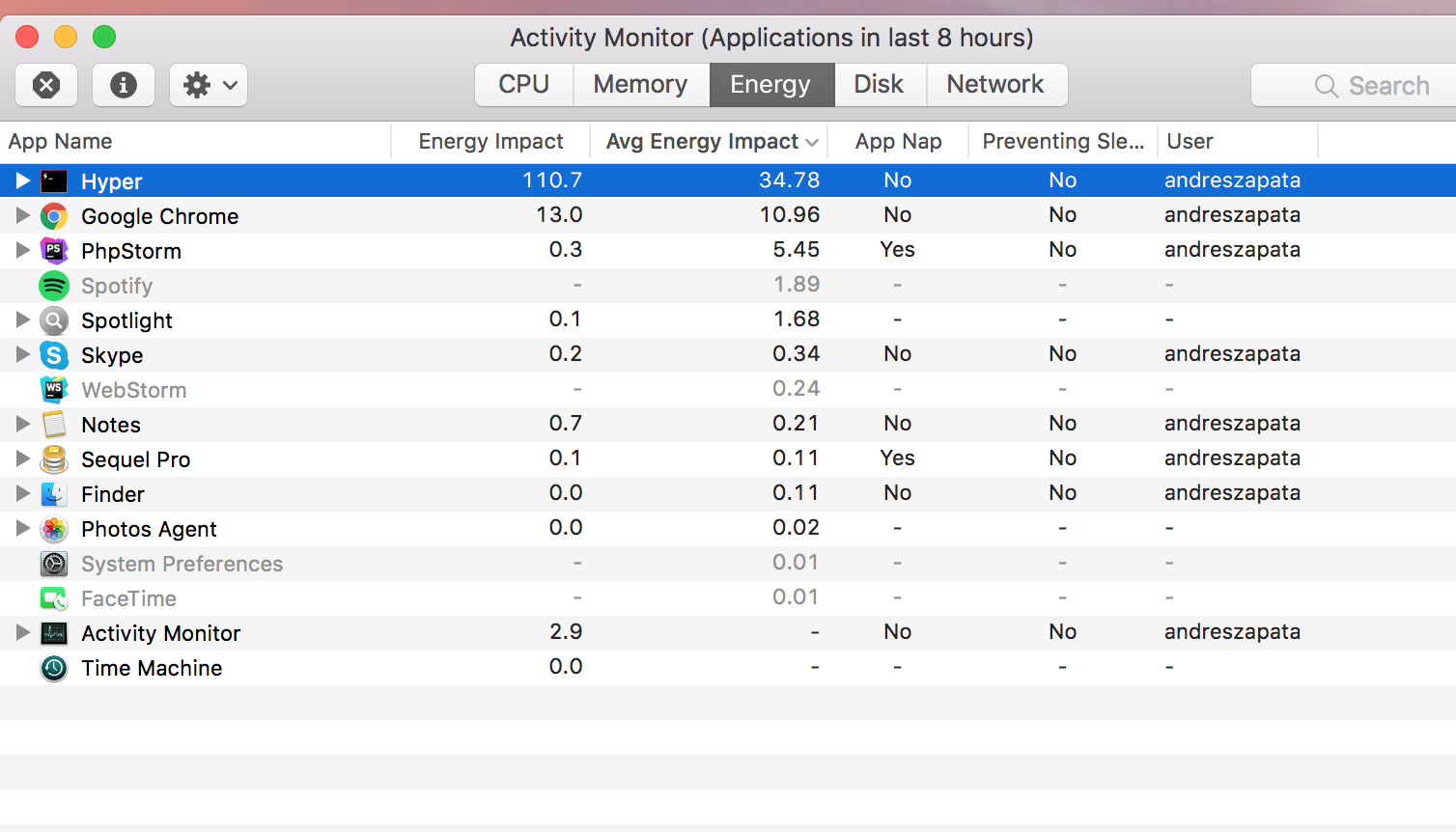Click the Notes app icon

click(x=54, y=424)
